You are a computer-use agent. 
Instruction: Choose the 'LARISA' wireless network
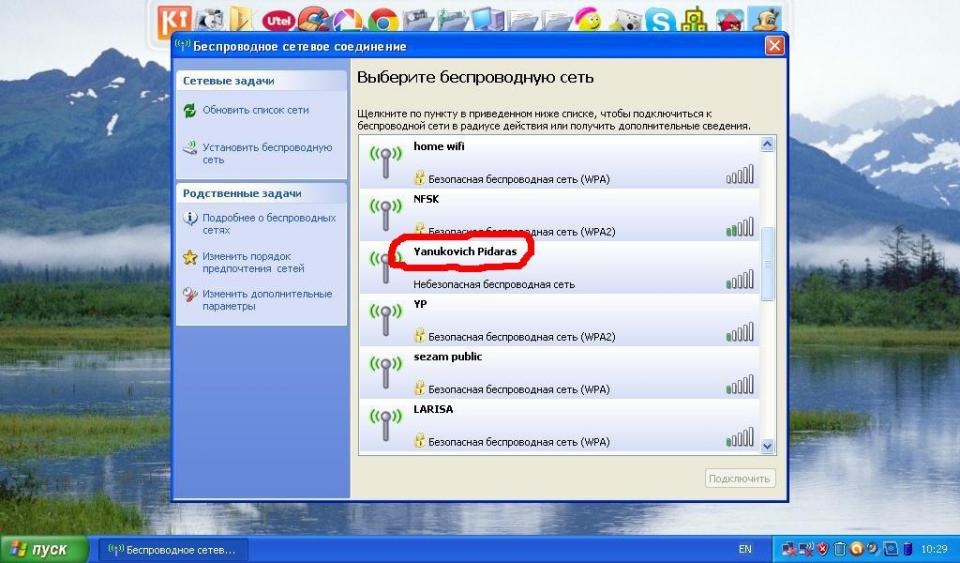coord(558,425)
